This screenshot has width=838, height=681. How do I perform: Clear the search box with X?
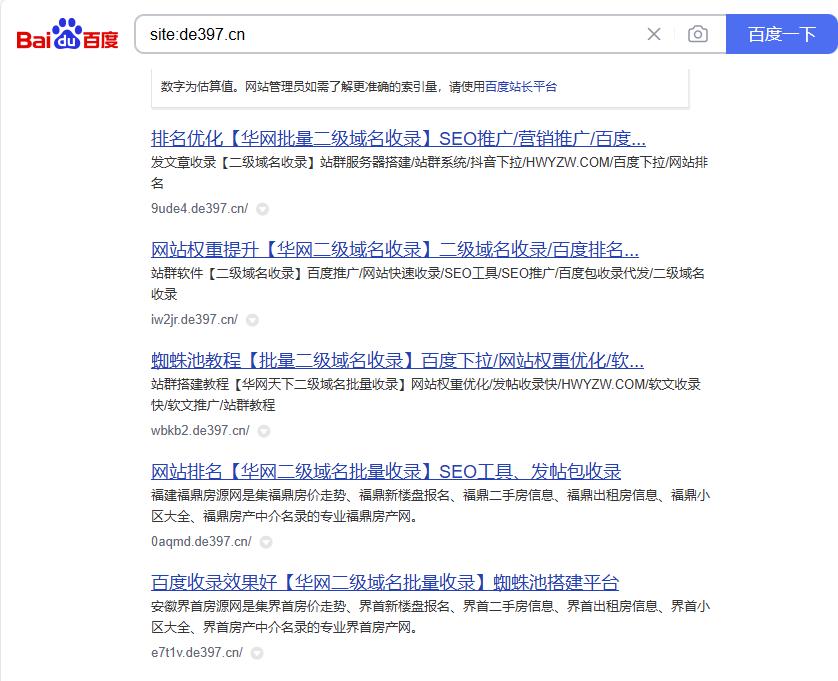click(654, 34)
